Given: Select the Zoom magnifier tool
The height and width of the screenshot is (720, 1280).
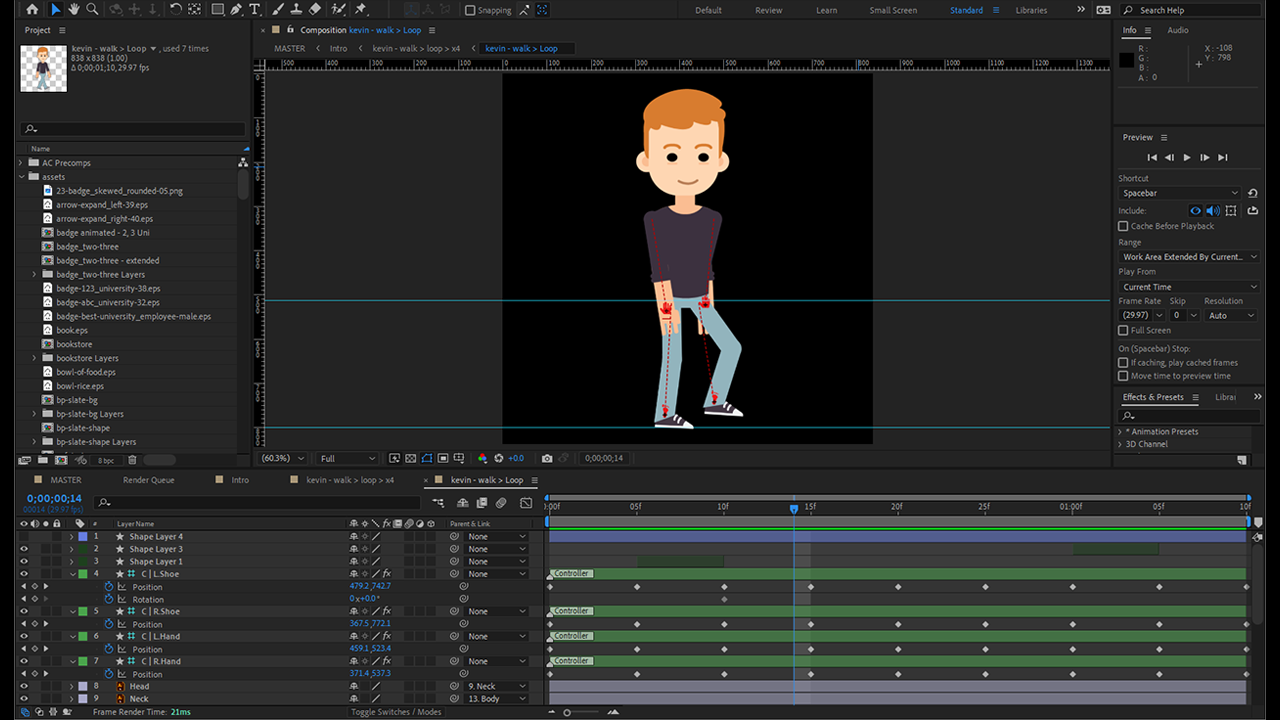Looking at the screenshot, I should click(92, 9).
